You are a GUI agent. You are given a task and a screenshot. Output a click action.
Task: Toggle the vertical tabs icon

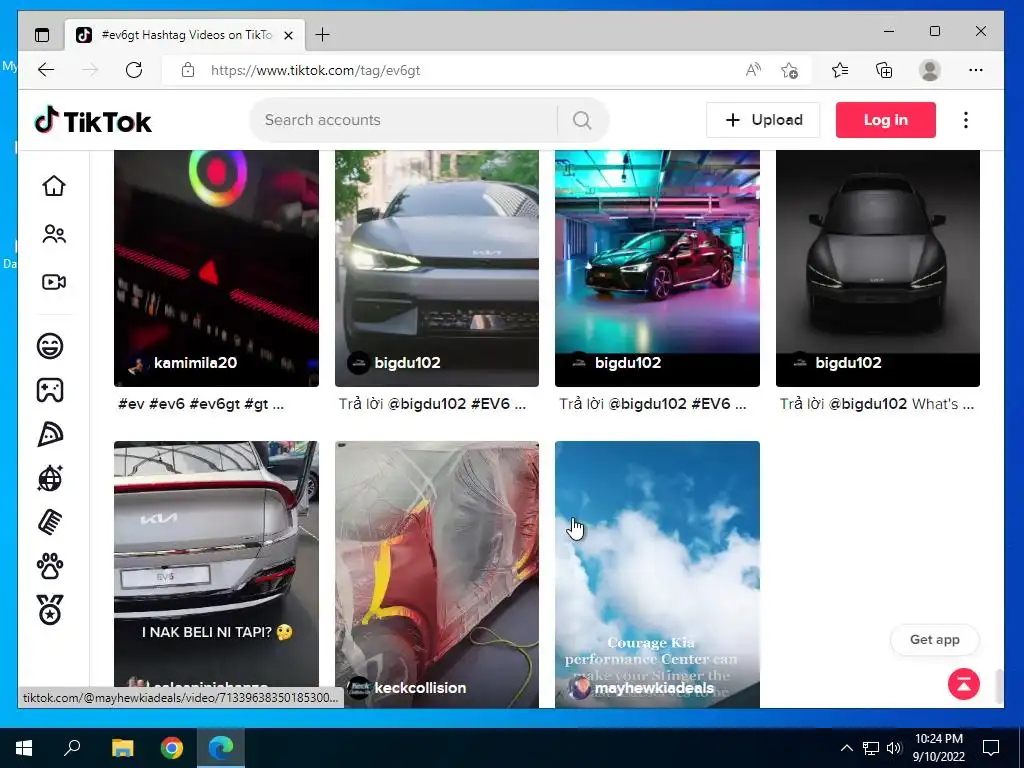[42, 35]
